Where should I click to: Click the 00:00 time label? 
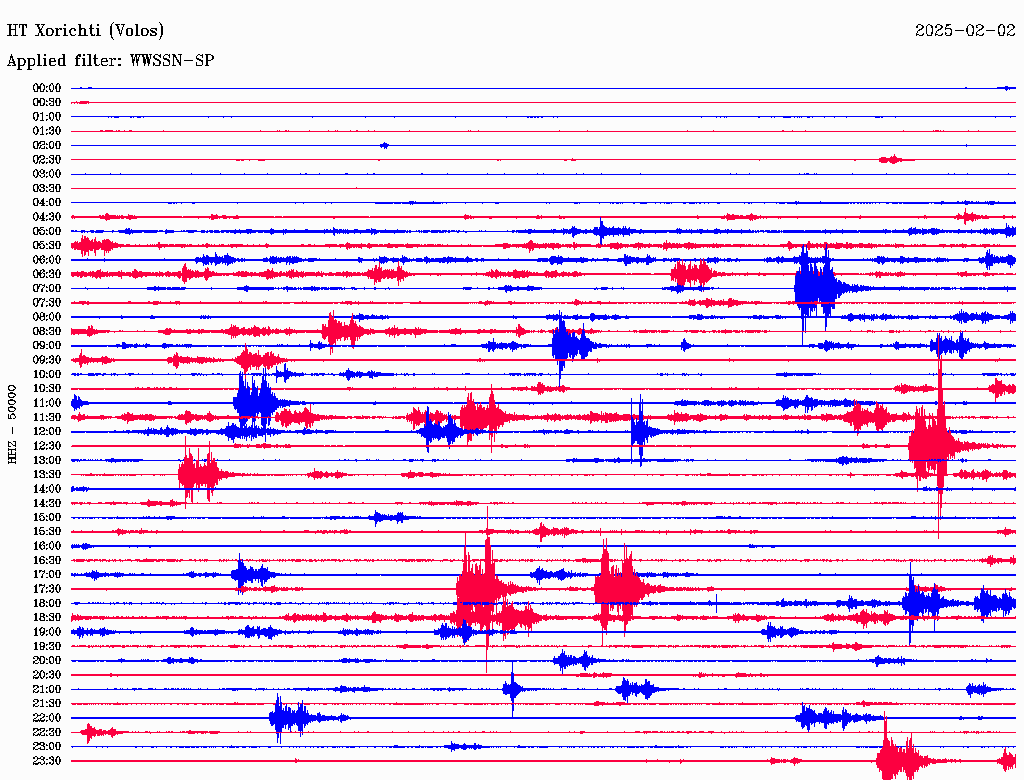[47, 88]
